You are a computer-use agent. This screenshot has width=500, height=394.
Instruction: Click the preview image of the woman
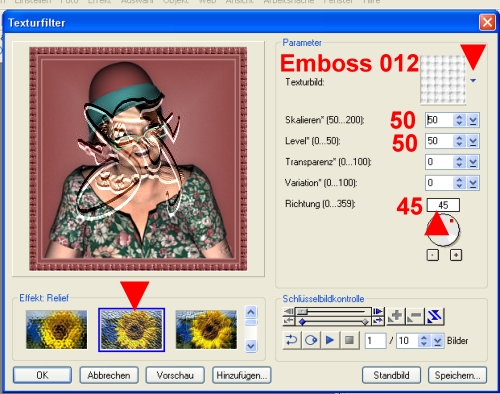pyautogui.click(x=138, y=159)
